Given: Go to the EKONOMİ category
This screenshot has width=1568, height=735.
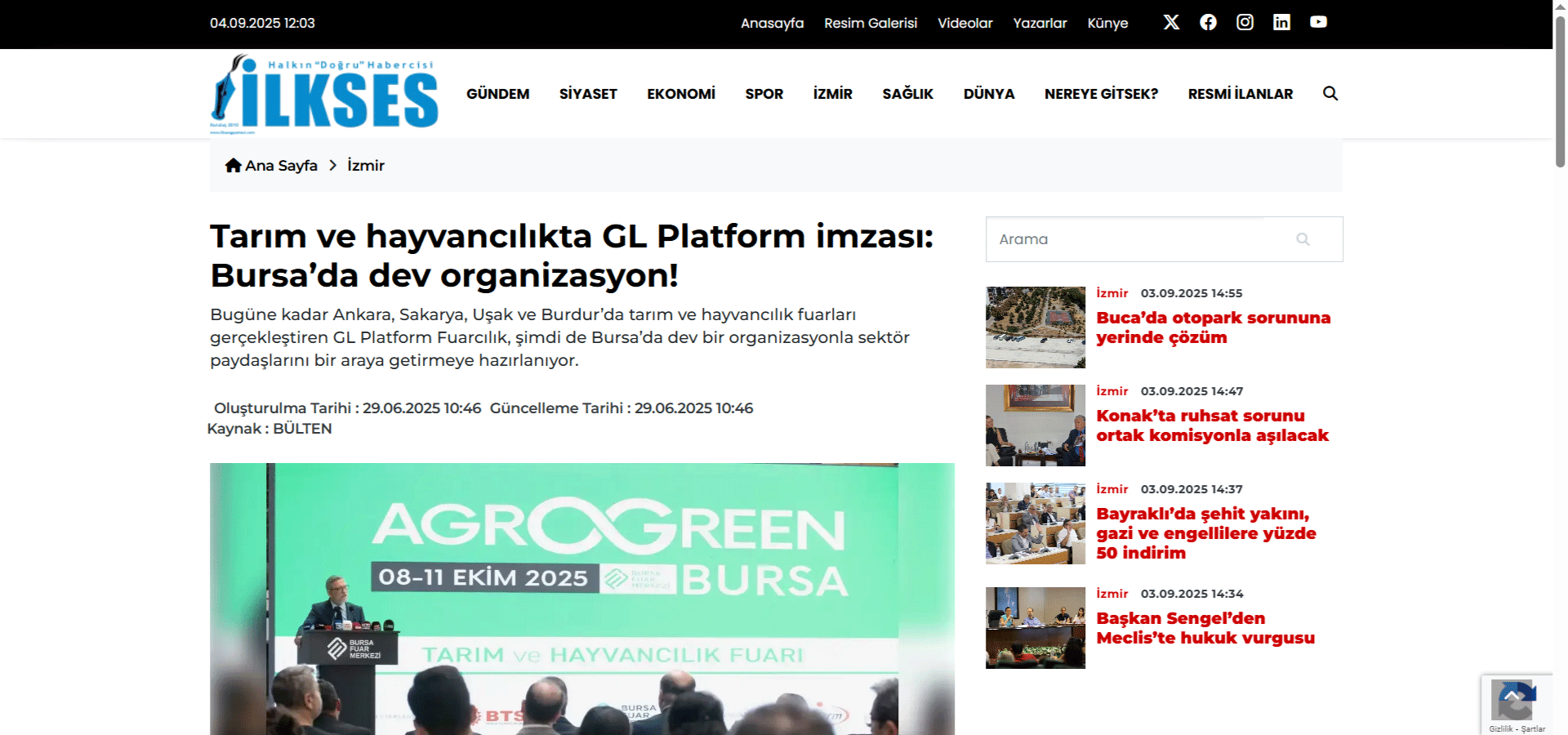Looking at the screenshot, I should click(680, 94).
